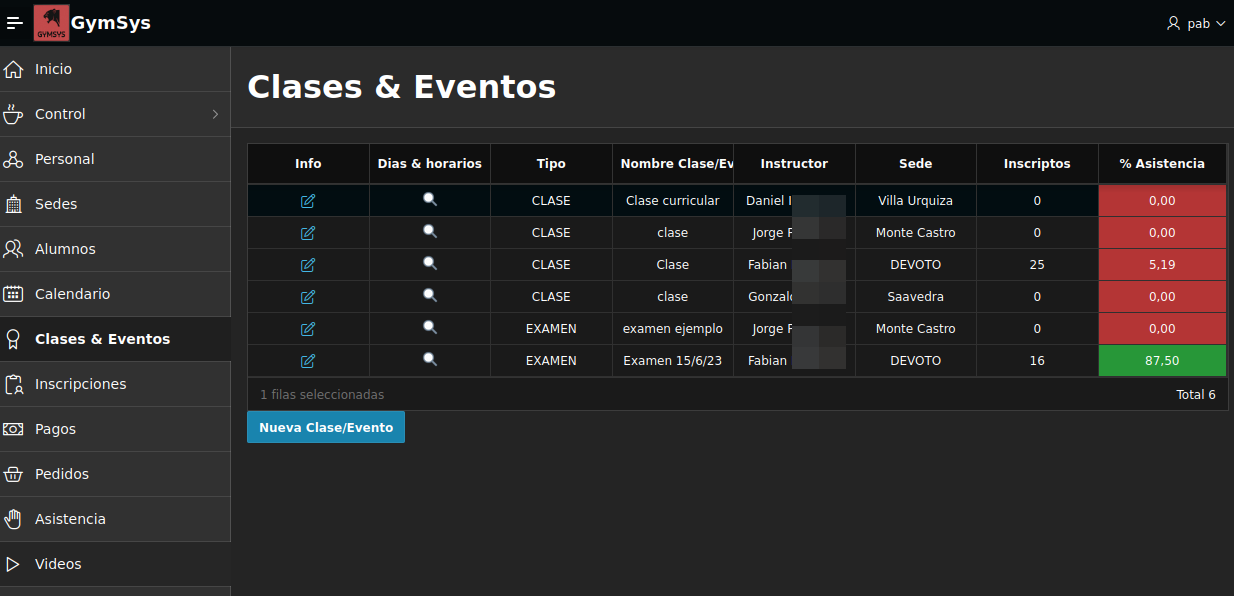Open the Asistencia hand icon in the sidebar
The image size is (1234, 596).
click(15, 518)
